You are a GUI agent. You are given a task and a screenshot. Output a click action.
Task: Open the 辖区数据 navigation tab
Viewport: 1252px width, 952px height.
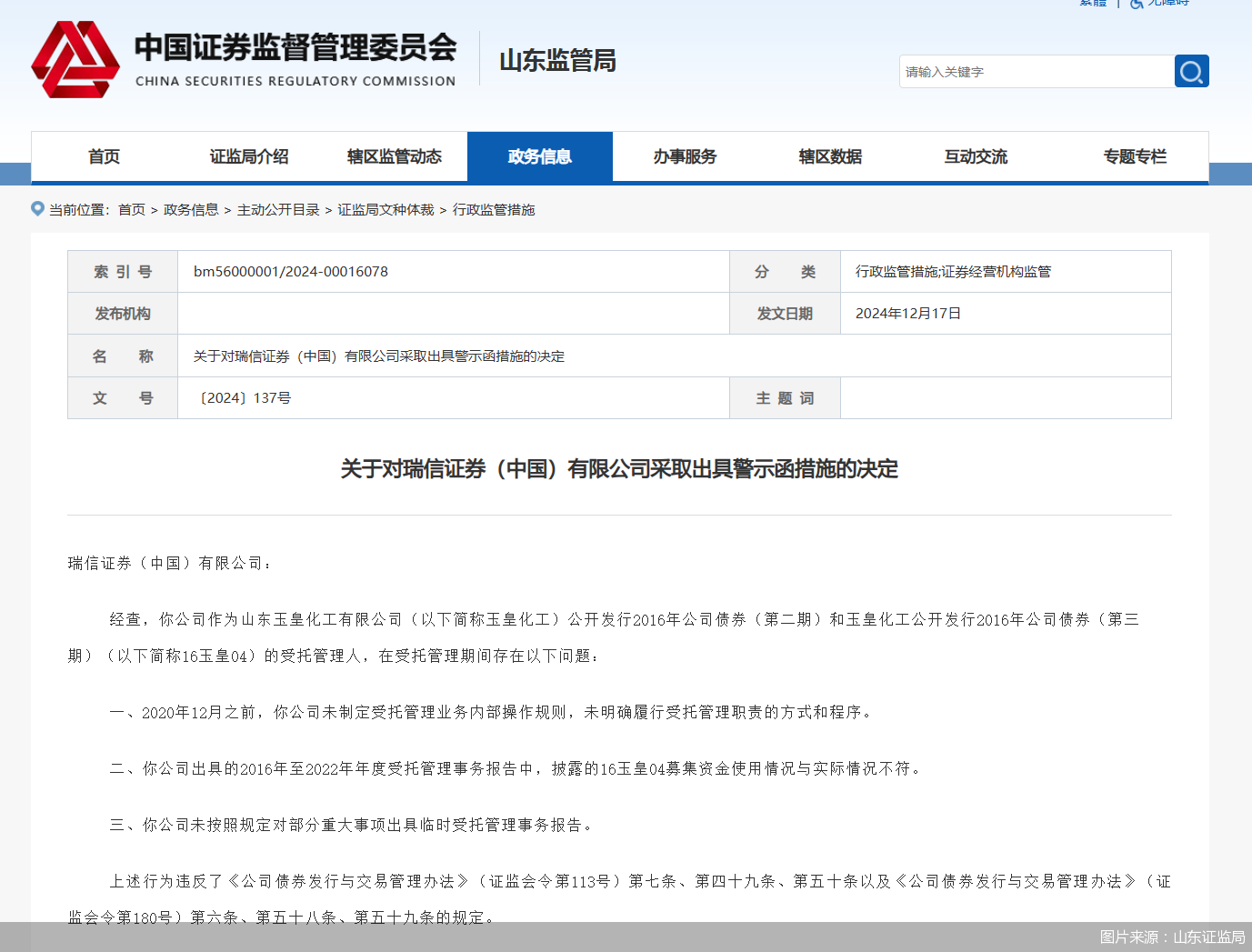pos(831,156)
